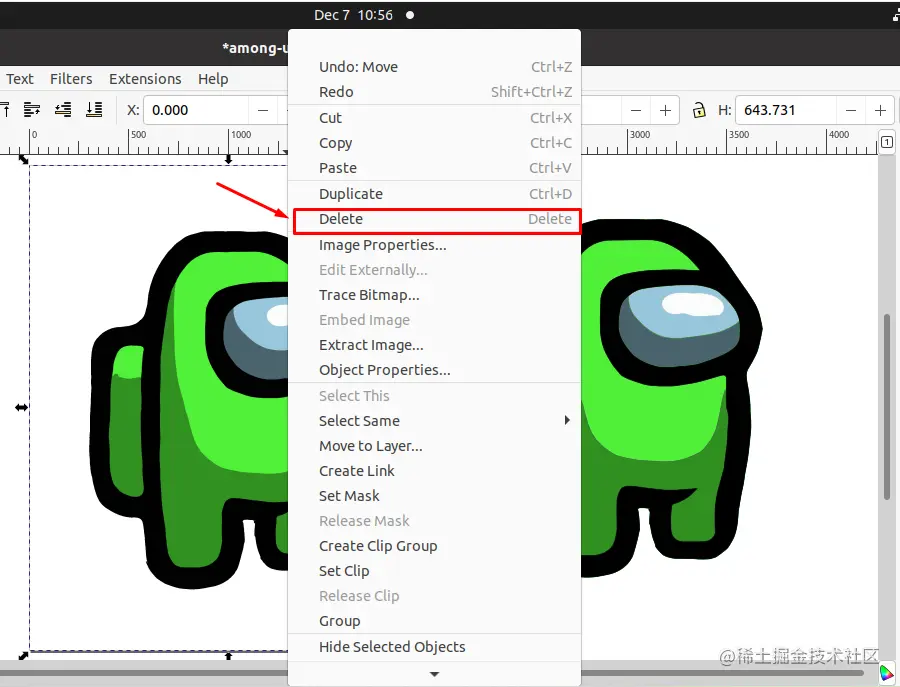
Task: Click the top-left rotate handle of selection
Action: pyautogui.click(x=23, y=159)
